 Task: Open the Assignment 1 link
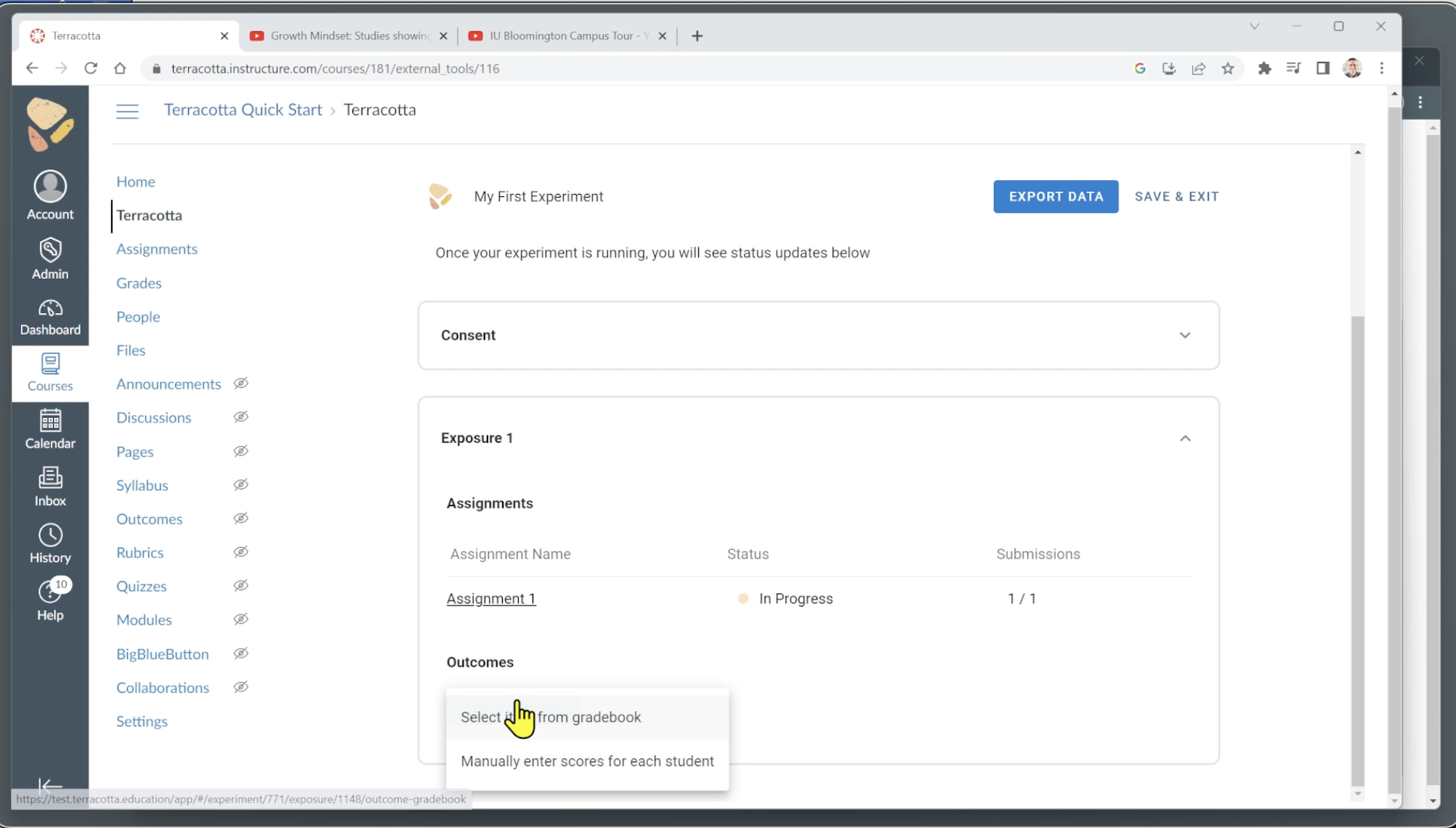click(491, 598)
